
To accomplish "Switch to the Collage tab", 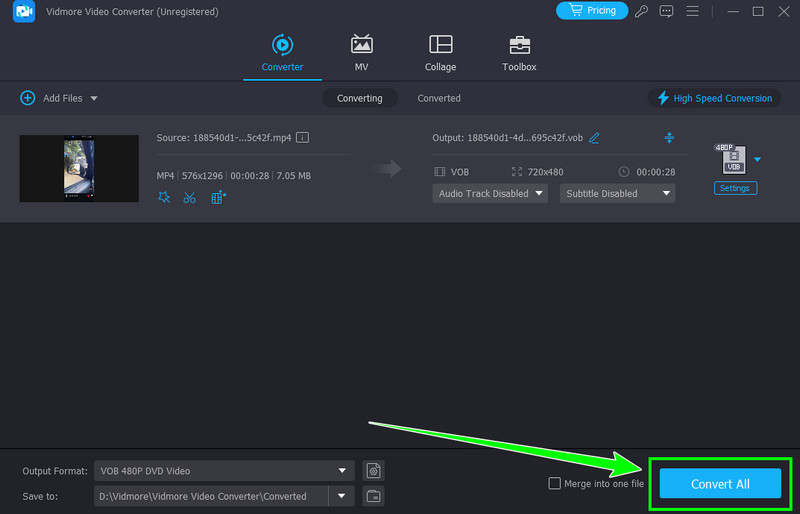I will pyautogui.click(x=440, y=53).
